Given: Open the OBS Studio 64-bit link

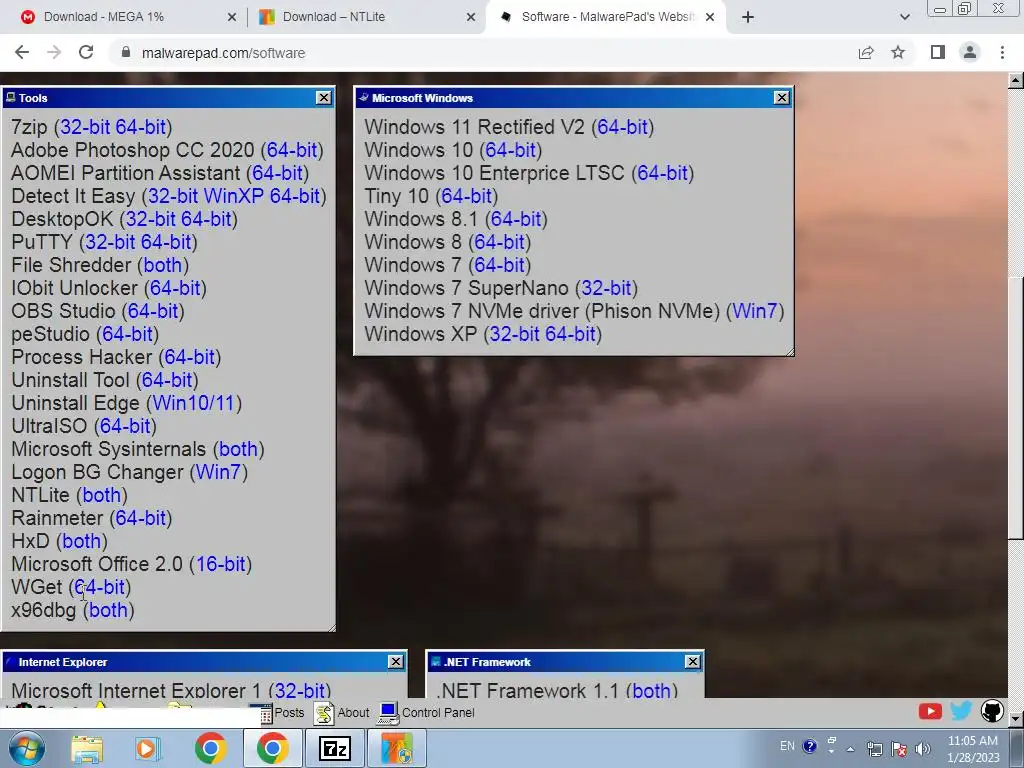Looking at the screenshot, I should (153, 311).
